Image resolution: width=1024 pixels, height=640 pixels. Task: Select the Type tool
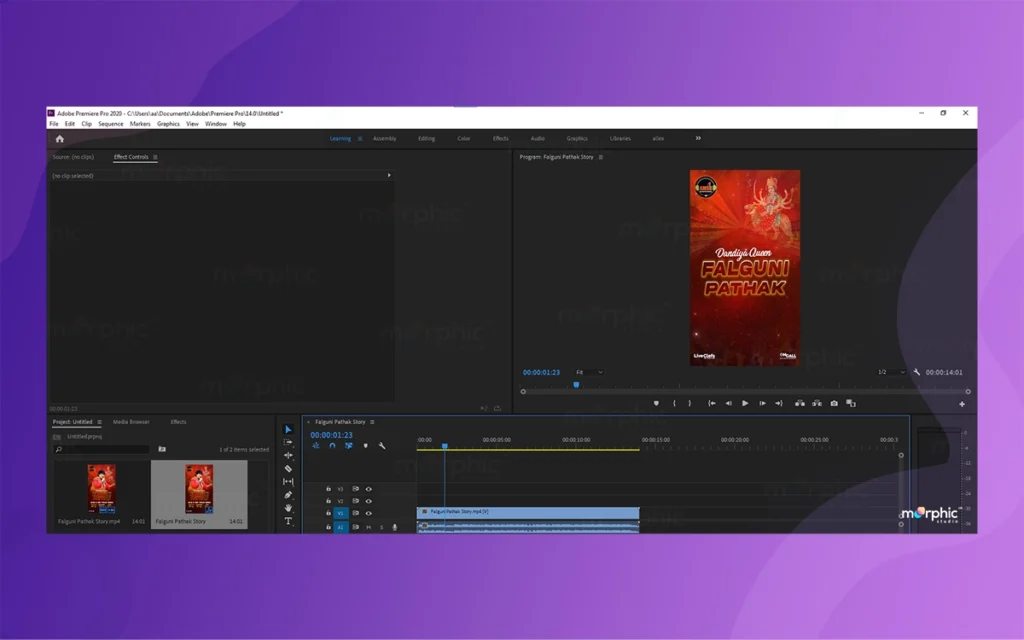point(288,521)
